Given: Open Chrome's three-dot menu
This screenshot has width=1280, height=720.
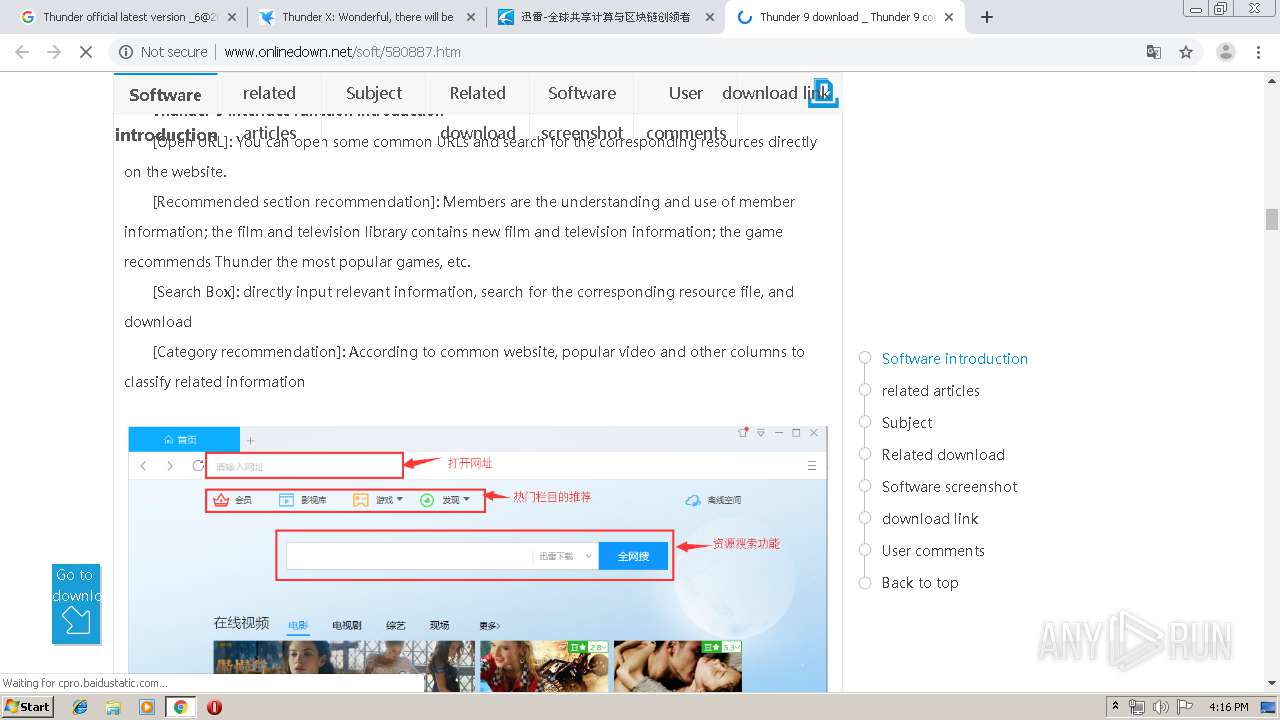Looking at the screenshot, I should tap(1259, 52).
